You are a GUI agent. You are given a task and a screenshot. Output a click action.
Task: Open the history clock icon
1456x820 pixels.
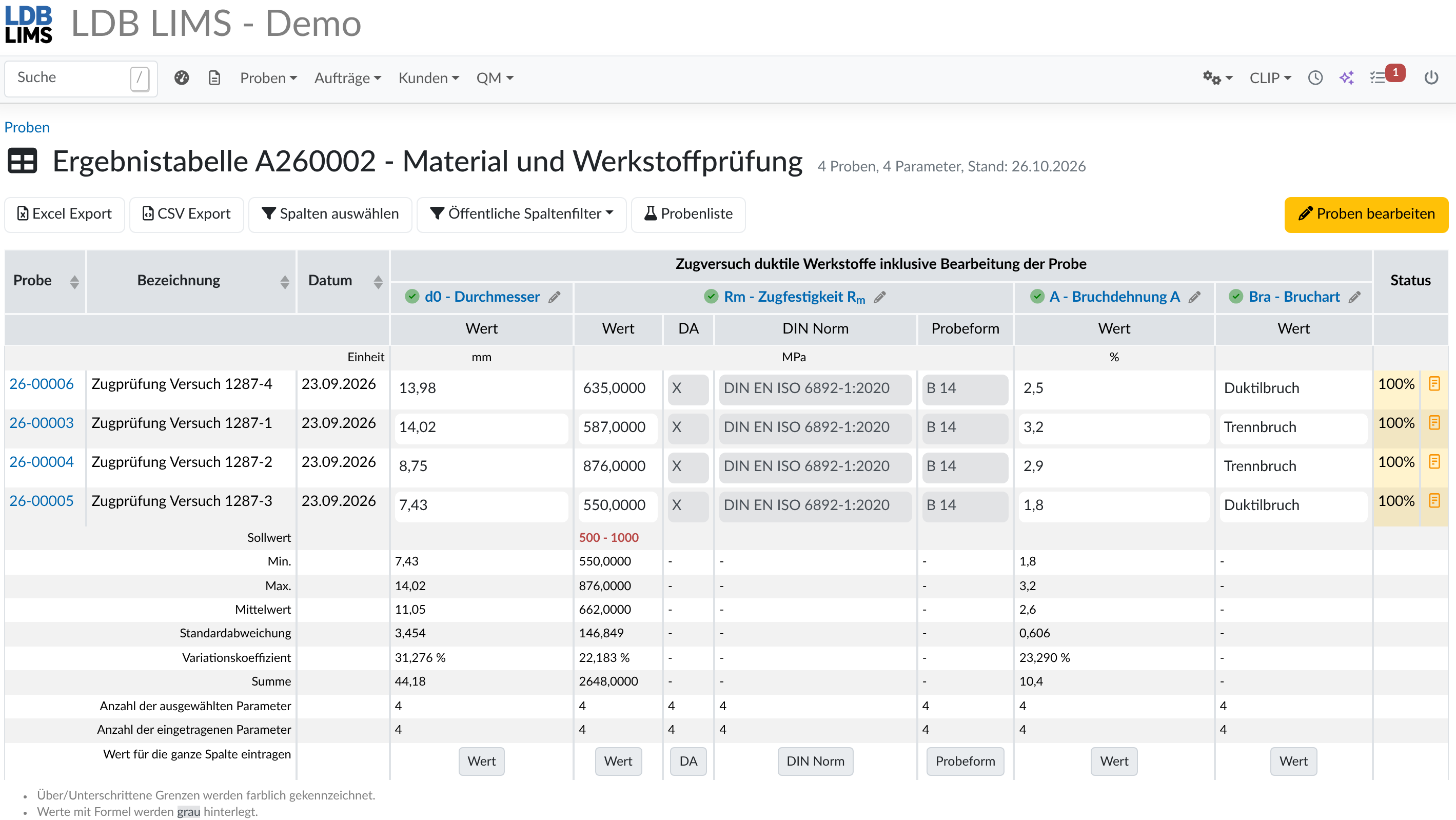tap(1315, 78)
